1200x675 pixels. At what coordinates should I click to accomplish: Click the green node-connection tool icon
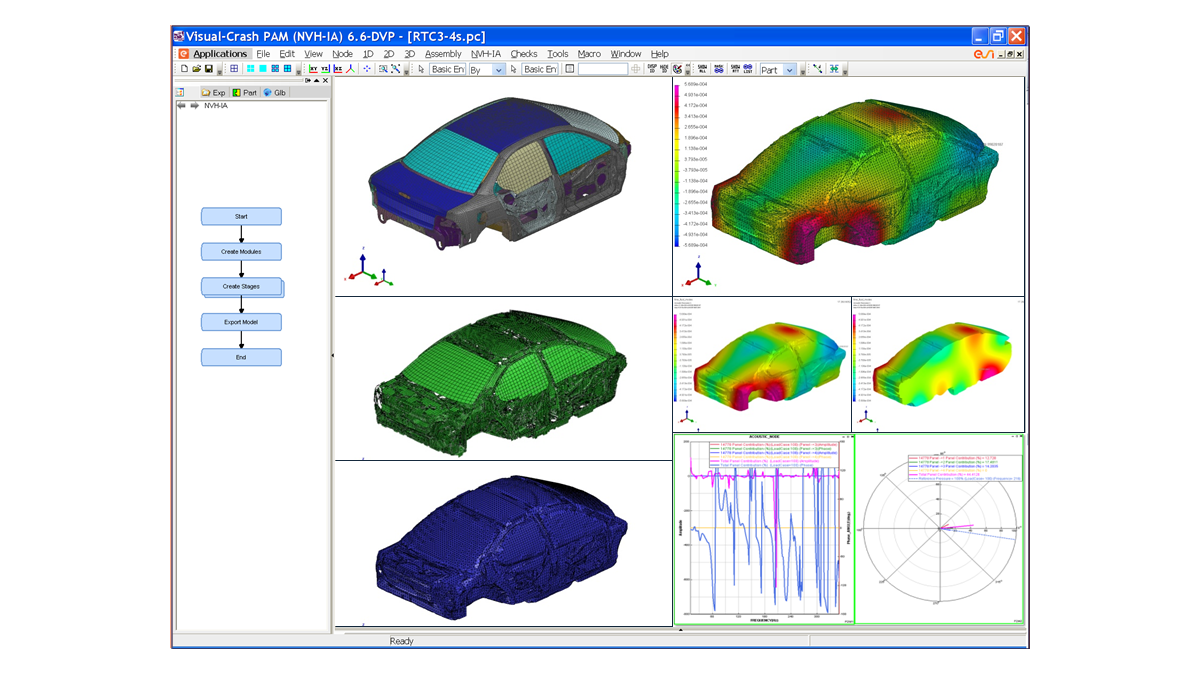pyautogui.click(x=817, y=69)
